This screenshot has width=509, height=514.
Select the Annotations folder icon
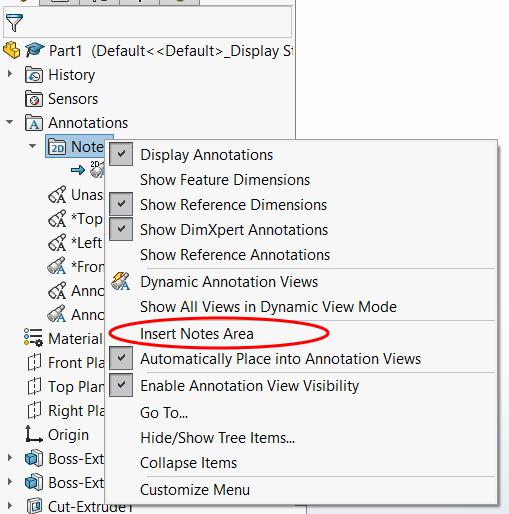coord(34,123)
